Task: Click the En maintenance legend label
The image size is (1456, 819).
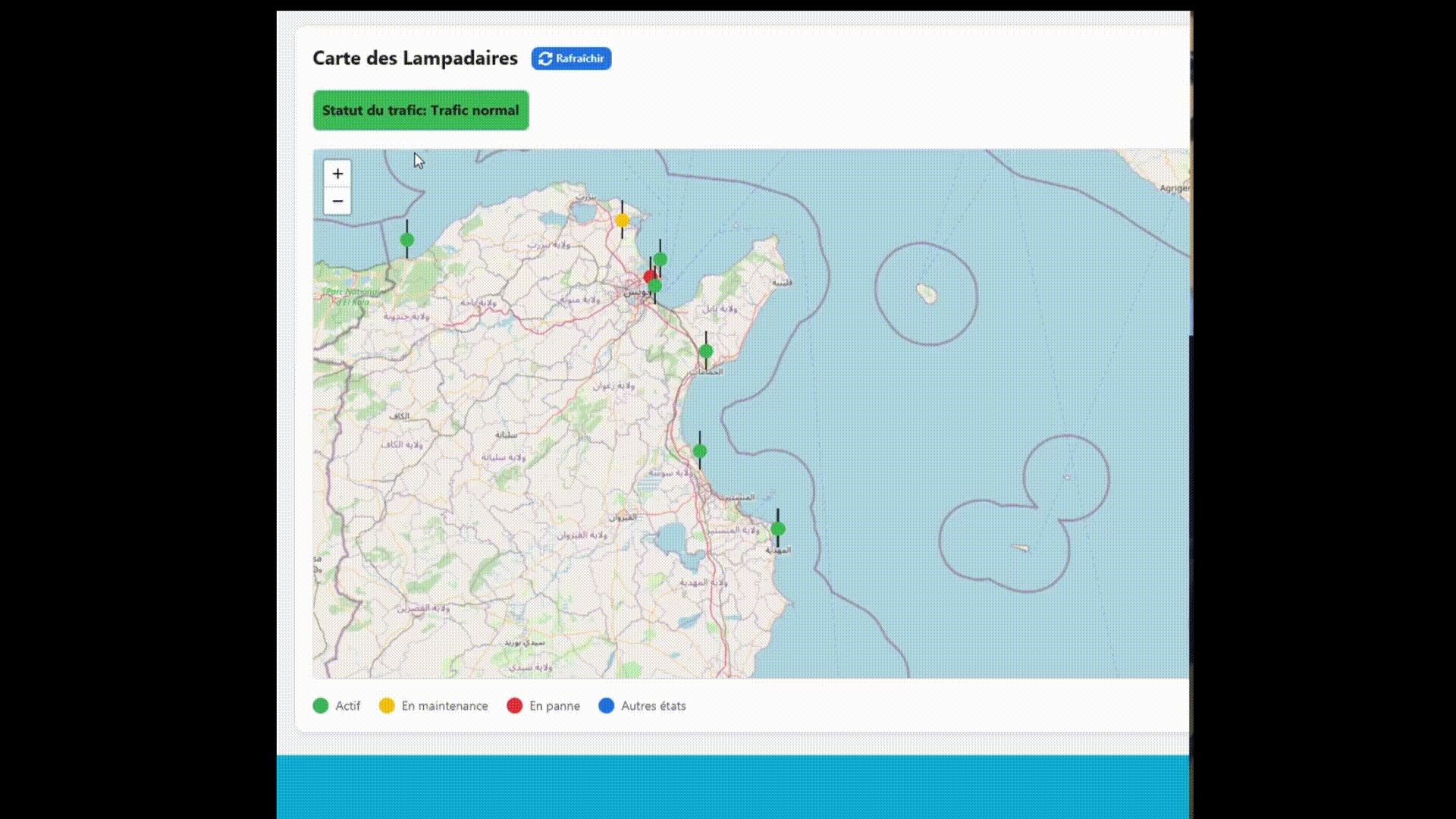Action: pyautogui.click(x=444, y=706)
